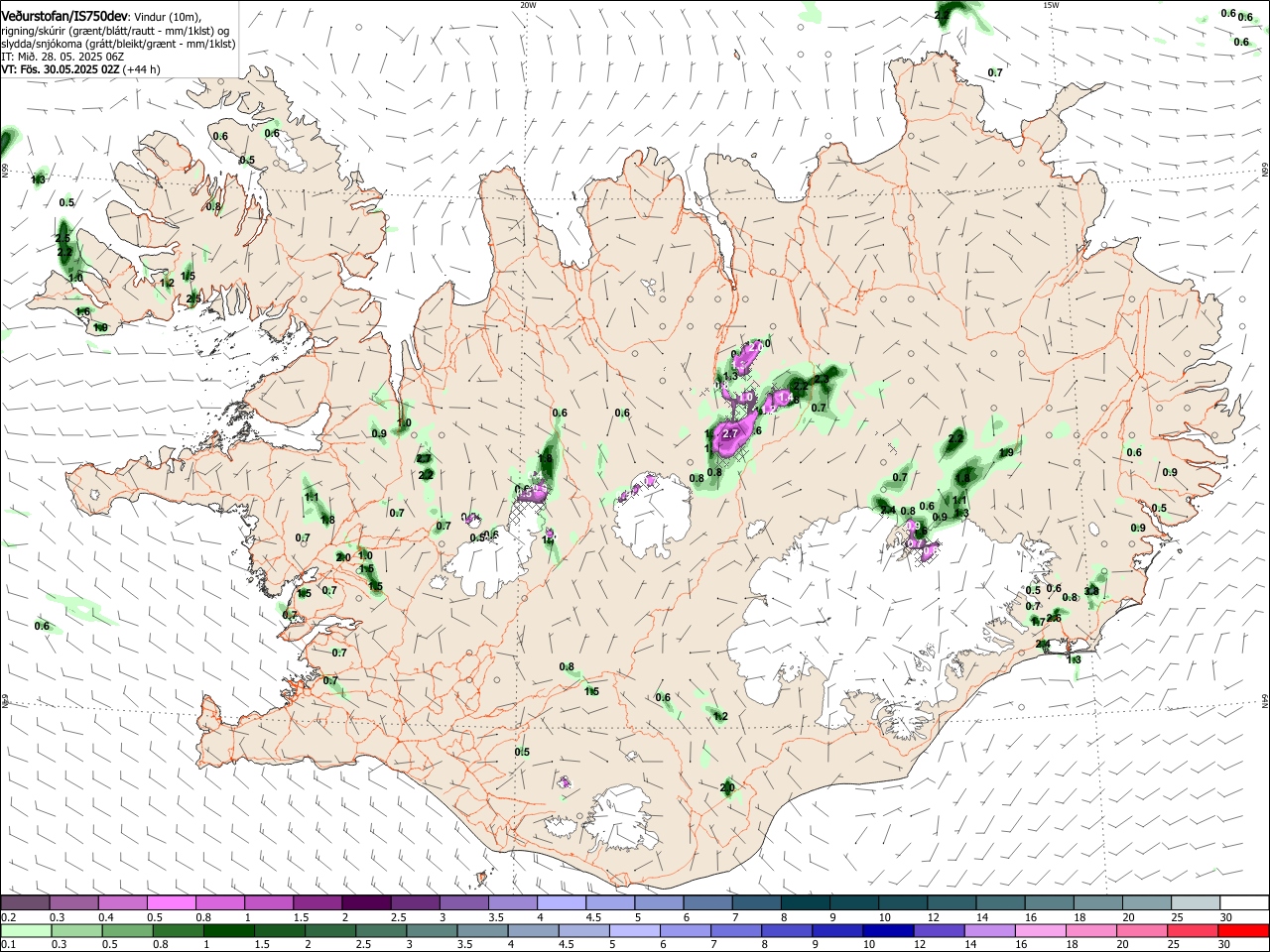The width and height of the screenshot is (1270, 952).
Task: Choose the lavender upper swatch labeled 4
Action: [562, 902]
